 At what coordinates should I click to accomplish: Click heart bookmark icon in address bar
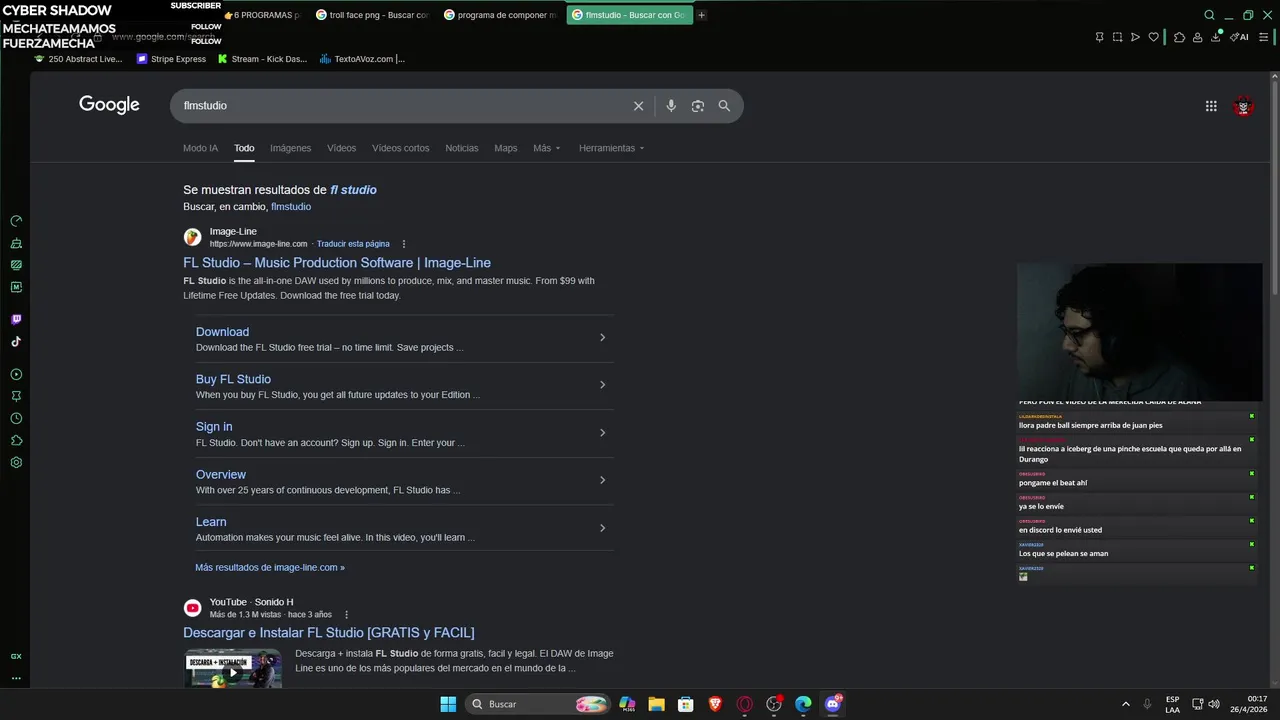[1153, 37]
